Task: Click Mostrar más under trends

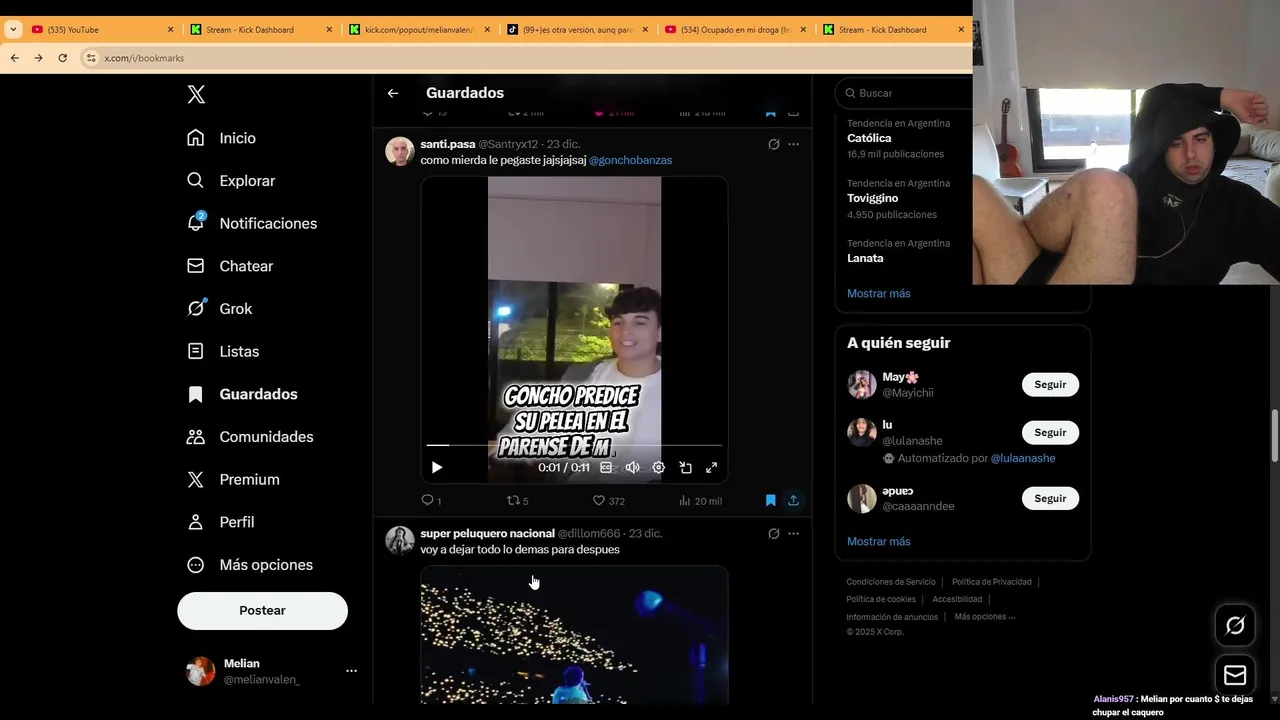Action: pos(879,293)
